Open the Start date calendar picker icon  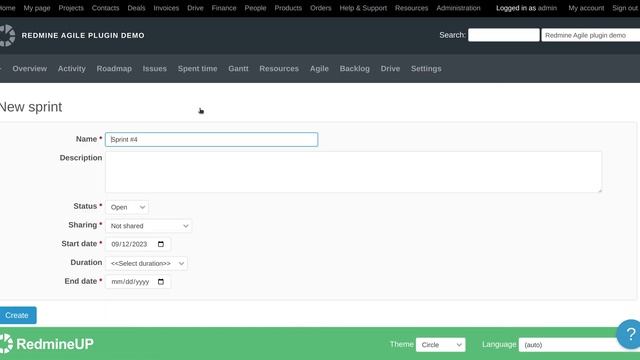[x=161, y=244]
